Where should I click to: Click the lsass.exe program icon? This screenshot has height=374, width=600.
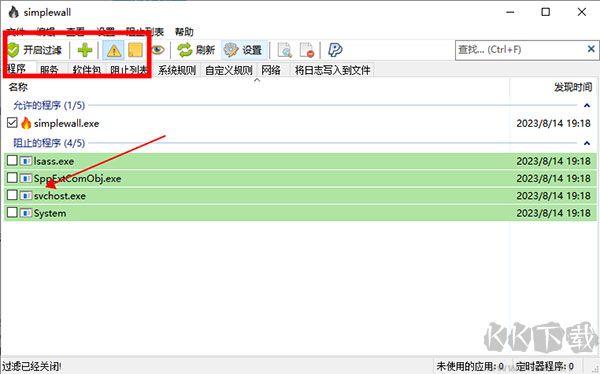point(26,161)
